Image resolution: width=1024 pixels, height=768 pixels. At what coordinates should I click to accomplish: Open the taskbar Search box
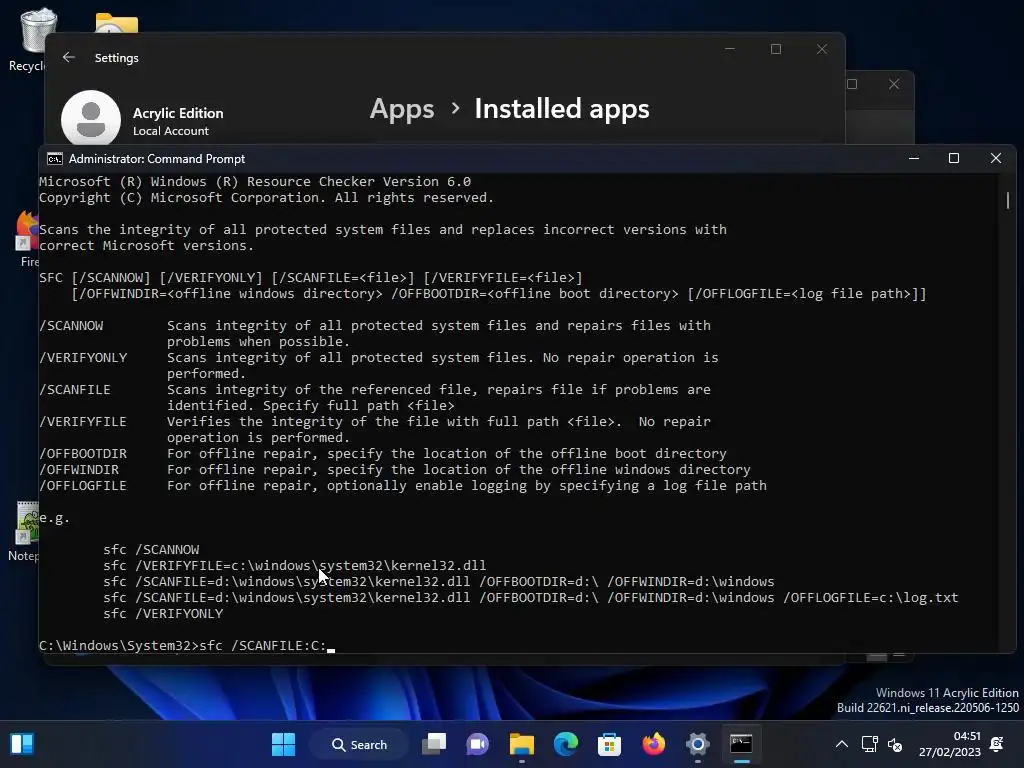pos(359,744)
